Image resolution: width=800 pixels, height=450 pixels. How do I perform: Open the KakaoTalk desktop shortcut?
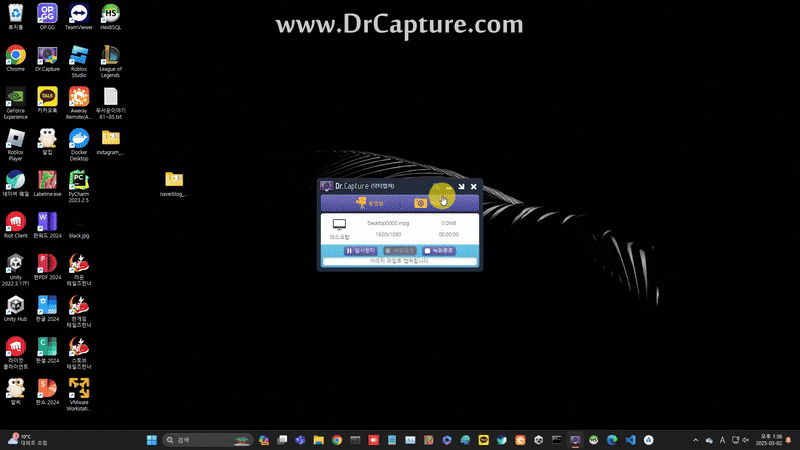pos(47,100)
